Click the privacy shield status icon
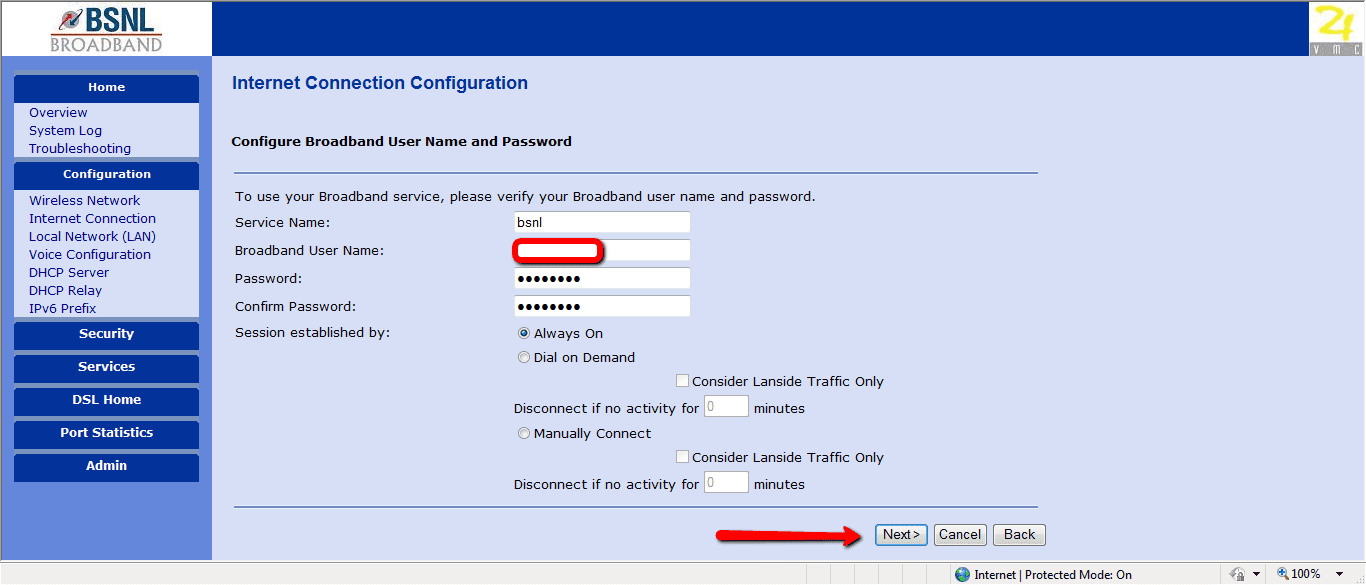1366x585 pixels. [x=1237, y=574]
